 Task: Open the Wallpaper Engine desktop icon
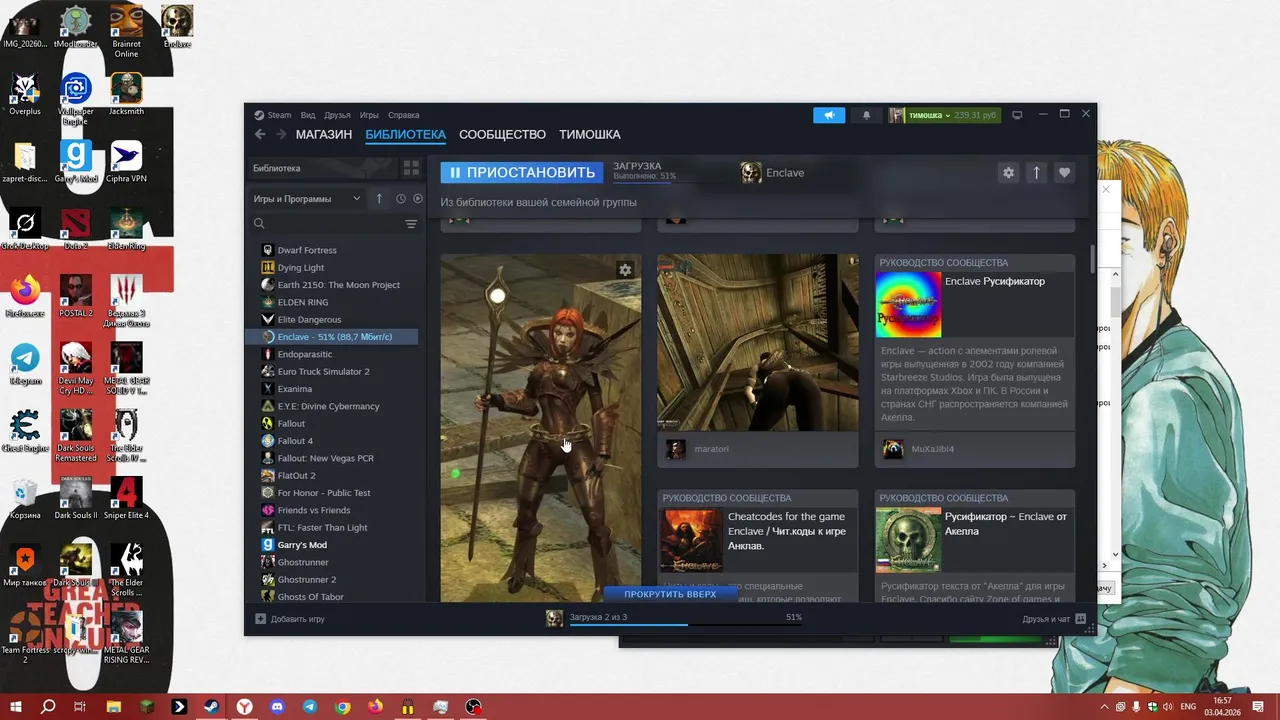click(x=76, y=98)
